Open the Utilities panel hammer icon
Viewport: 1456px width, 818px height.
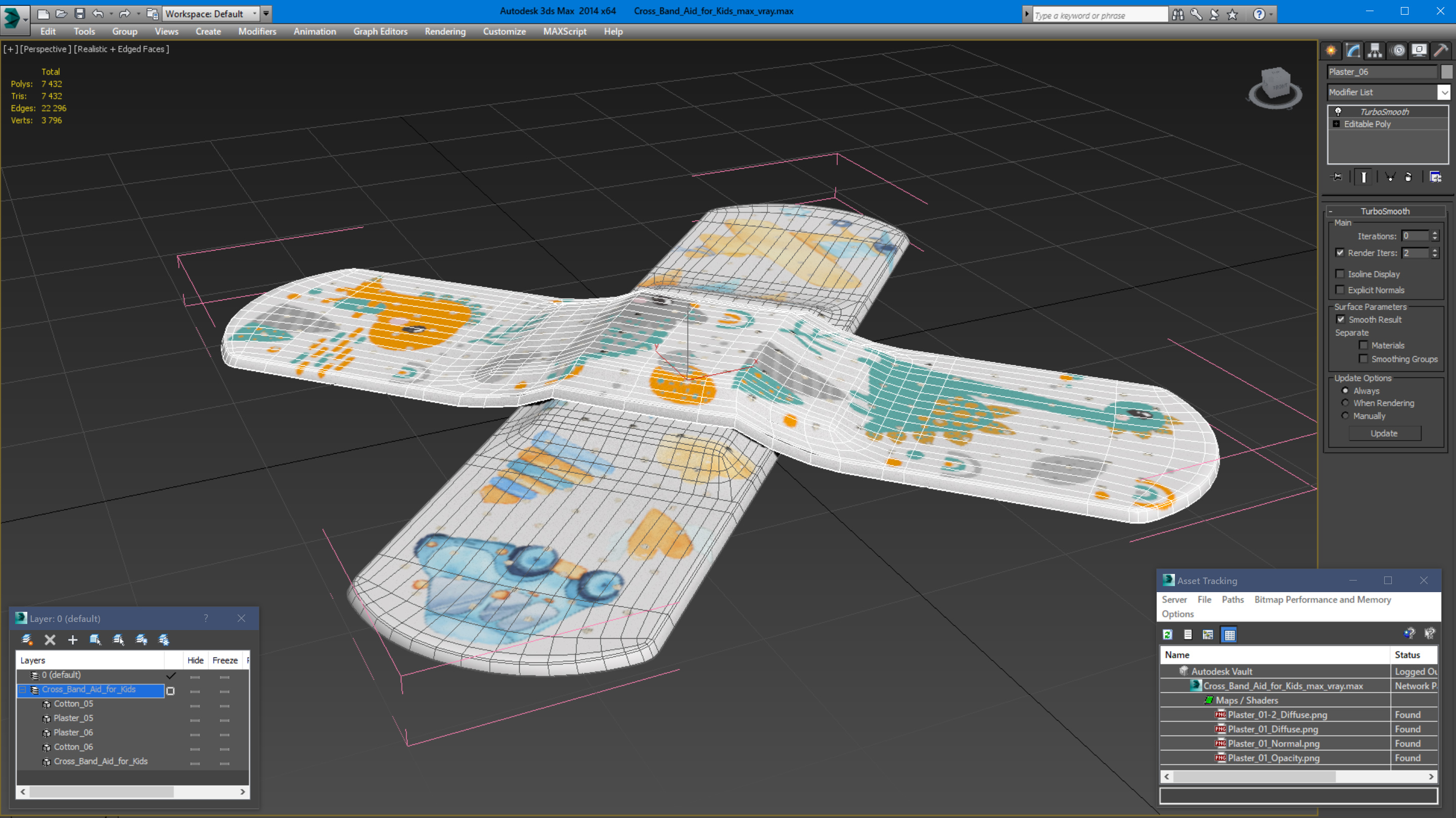(1440, 51)
